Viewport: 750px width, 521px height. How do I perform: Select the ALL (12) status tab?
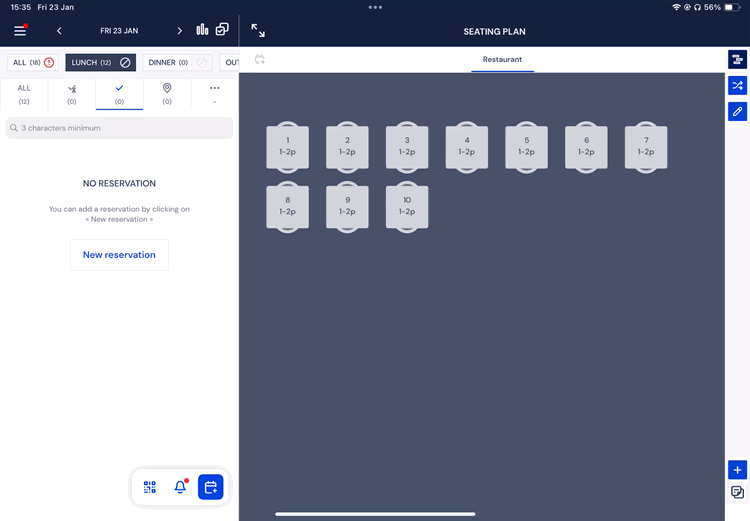(x=24, y=94)
